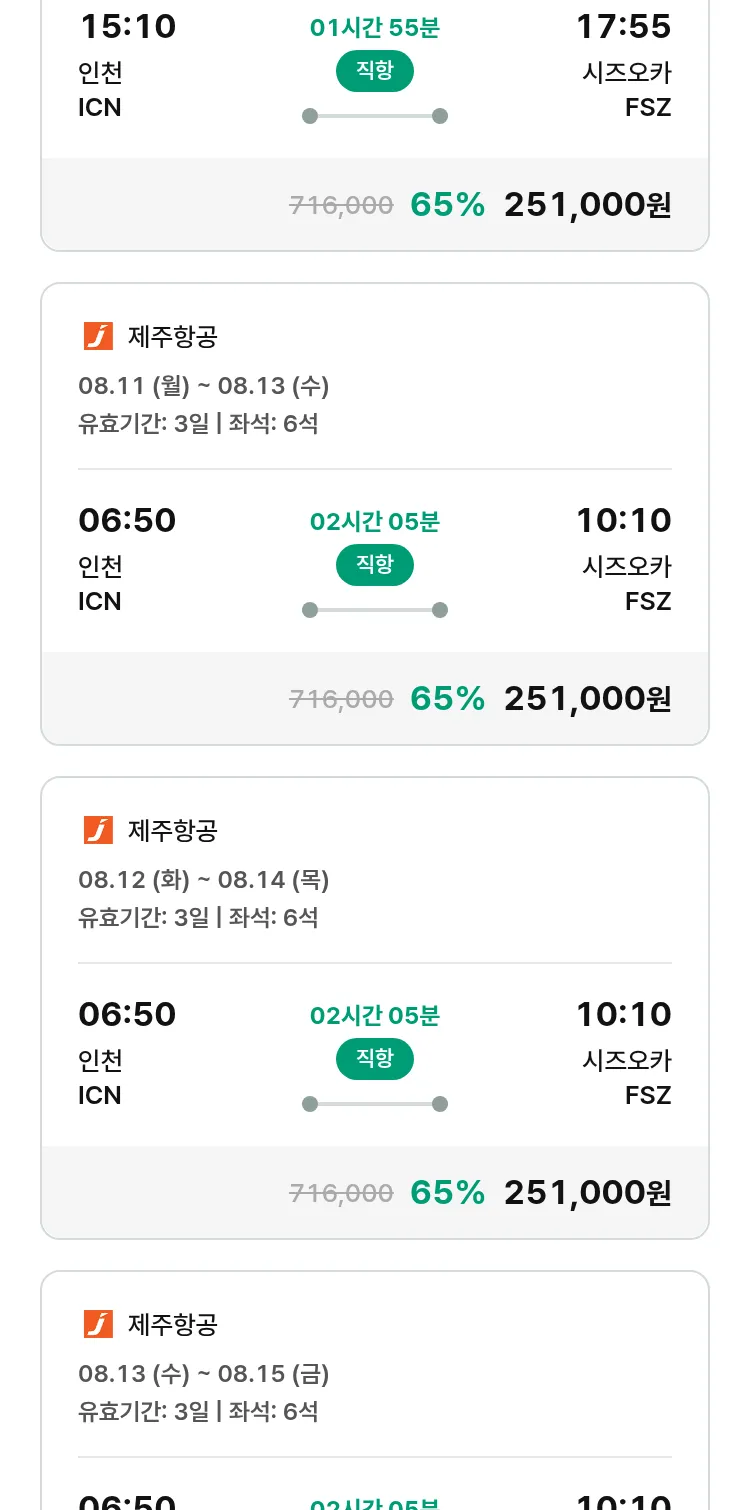Screen dimensions: 750x1510
Task: Click 직항 badge on 08.12 (화) flight
Action: pyautogui.click(x=374, y=1059)
